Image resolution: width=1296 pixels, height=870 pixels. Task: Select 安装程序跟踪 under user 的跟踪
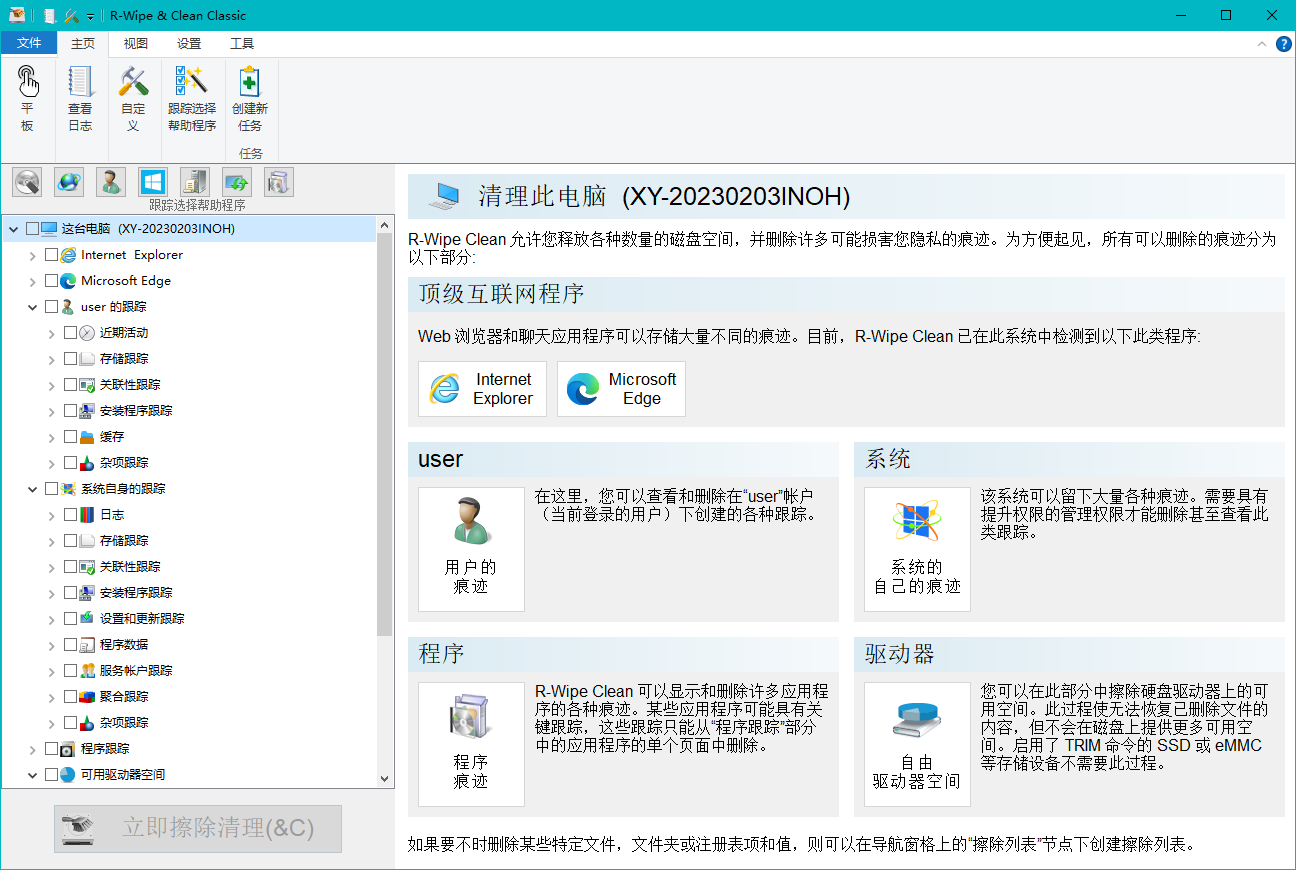[136, 411]
